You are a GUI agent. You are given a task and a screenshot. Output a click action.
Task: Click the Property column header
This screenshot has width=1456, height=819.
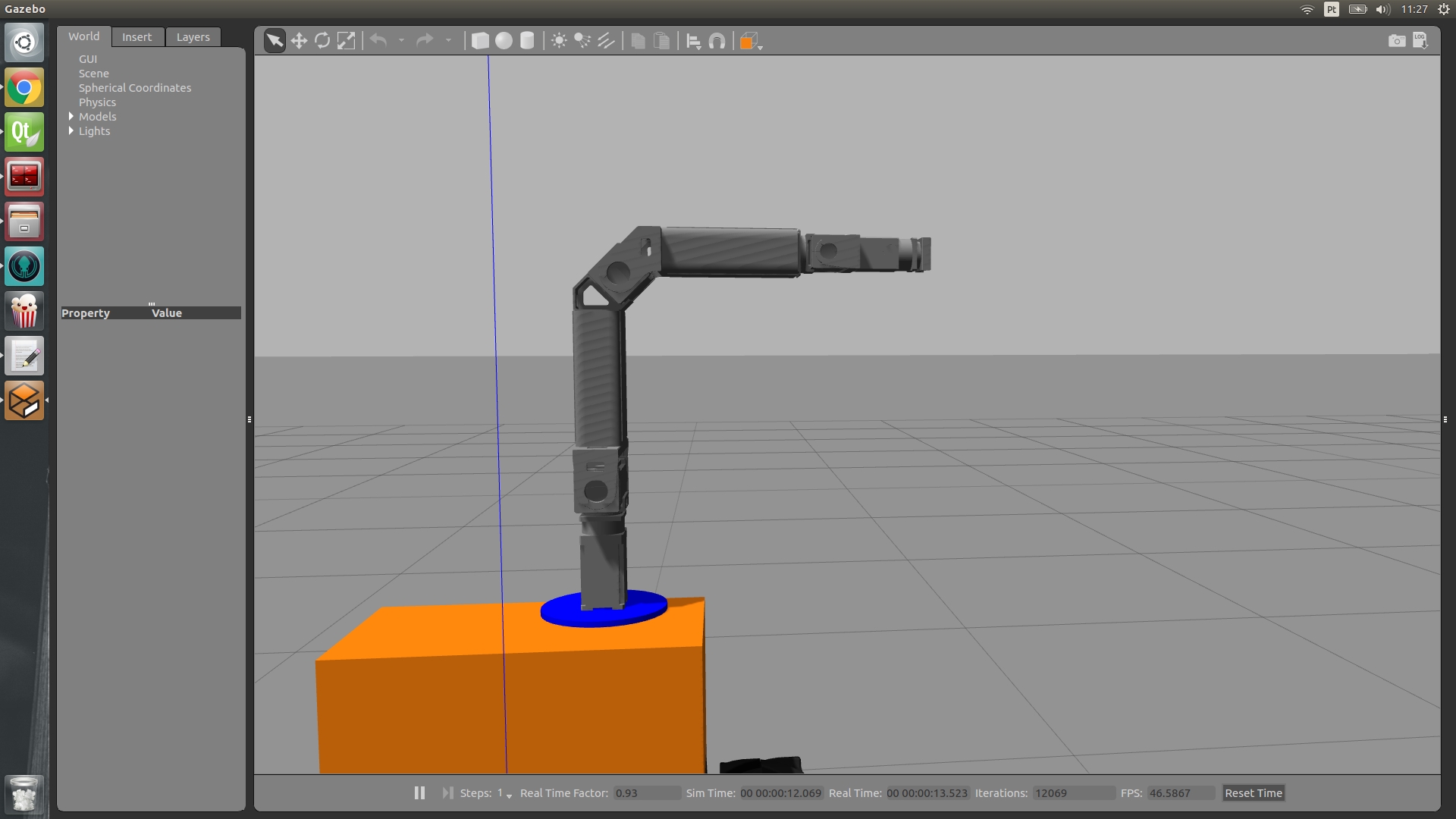pos(86,313)
